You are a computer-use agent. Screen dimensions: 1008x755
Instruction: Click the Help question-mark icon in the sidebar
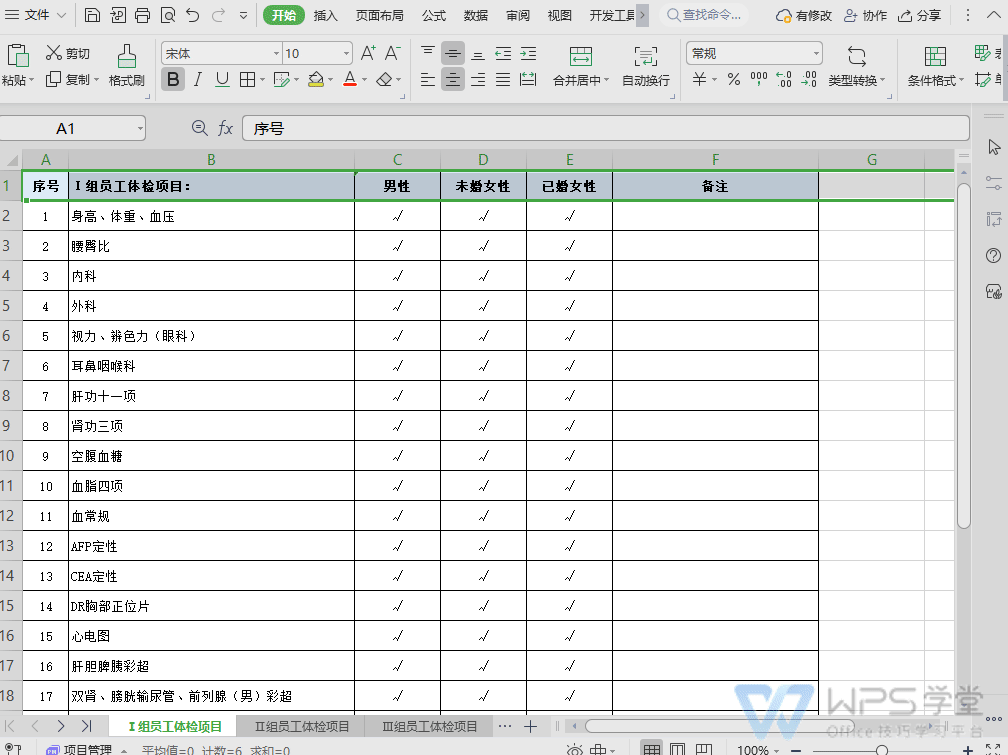pos(993,256)
